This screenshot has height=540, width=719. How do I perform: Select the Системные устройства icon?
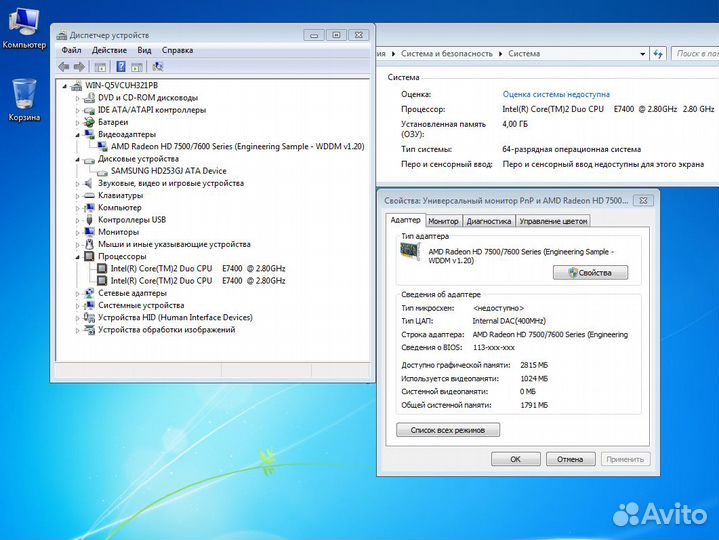click(x=89, y=305)
